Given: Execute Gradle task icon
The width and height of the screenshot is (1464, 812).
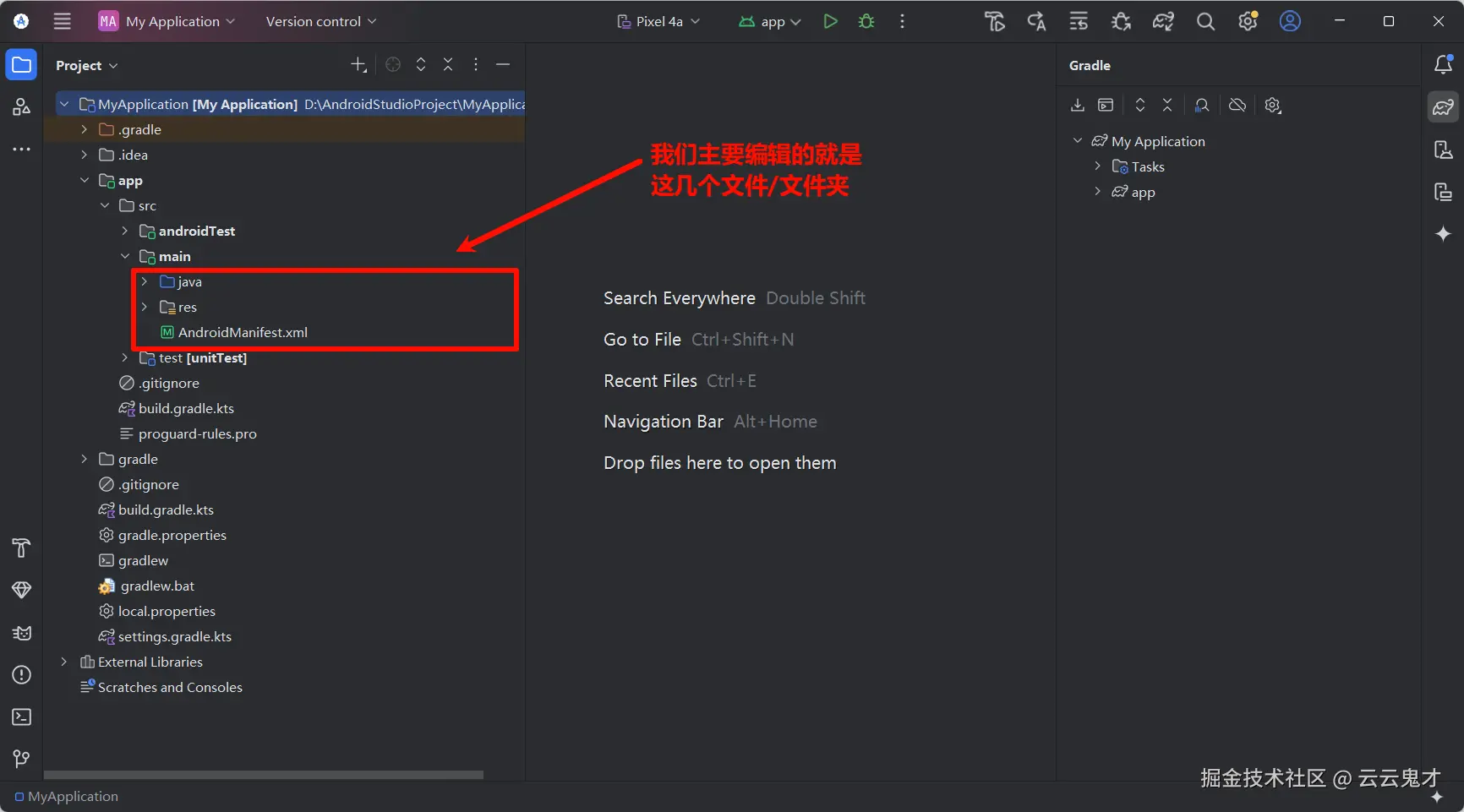Looking at the screenshot, I should [1106, 106].
